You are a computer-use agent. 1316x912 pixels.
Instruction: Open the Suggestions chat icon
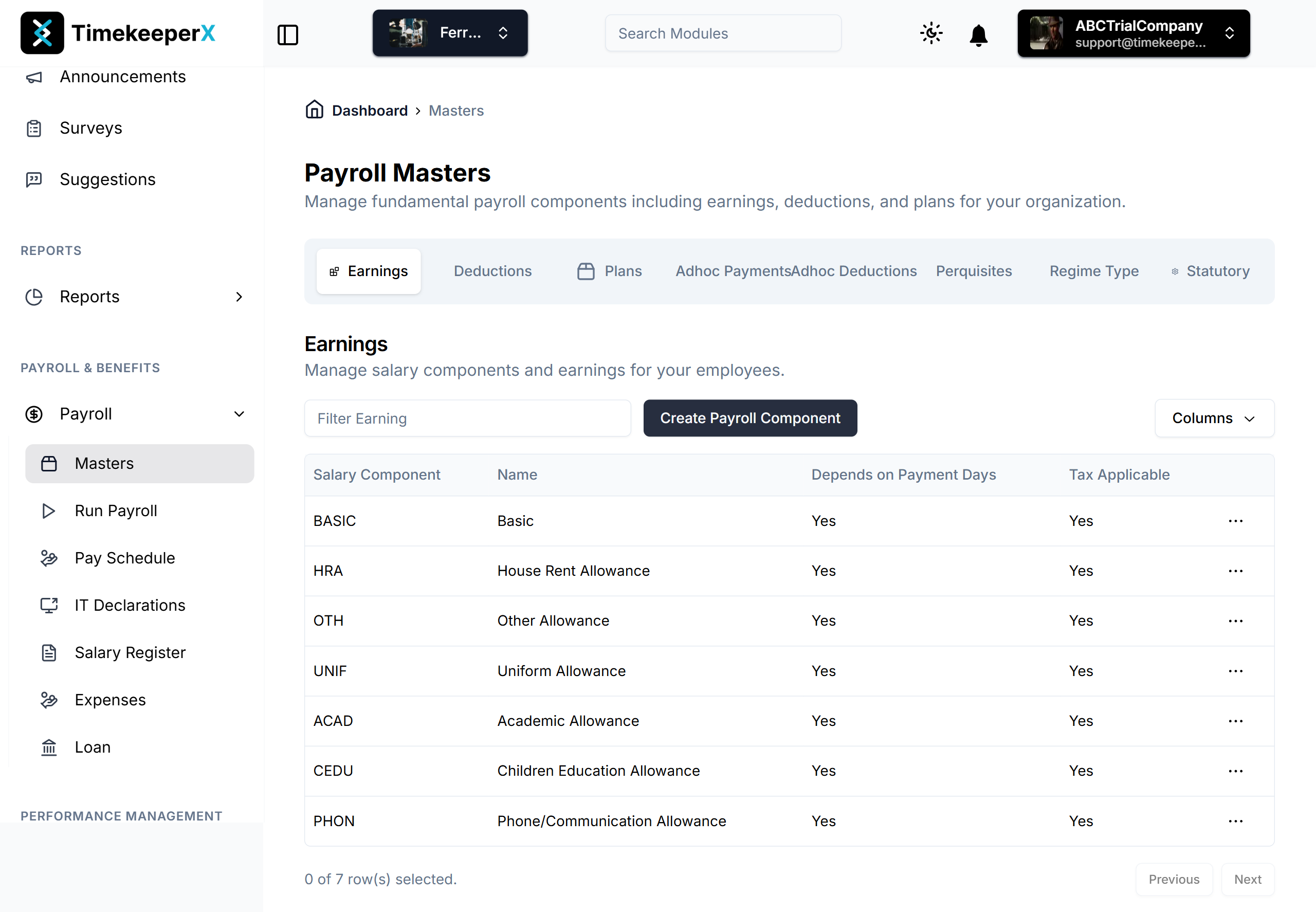pyautogui.click(x=34, y=179)
